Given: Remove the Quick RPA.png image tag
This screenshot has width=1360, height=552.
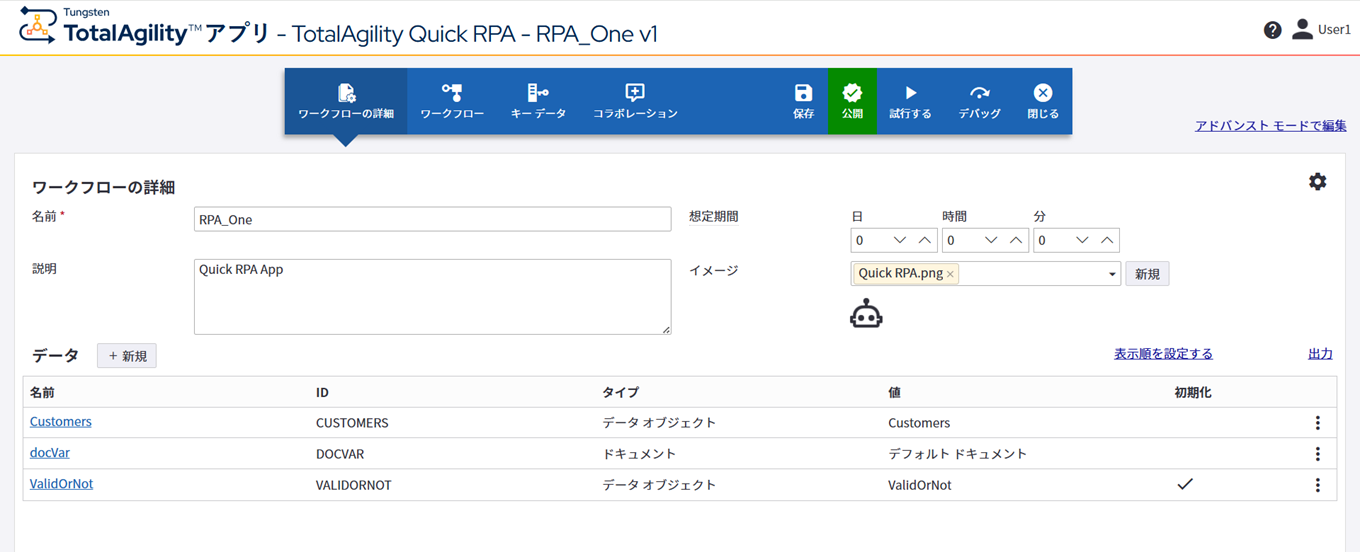Looking at the screenshot, I should tap(950, 274).
